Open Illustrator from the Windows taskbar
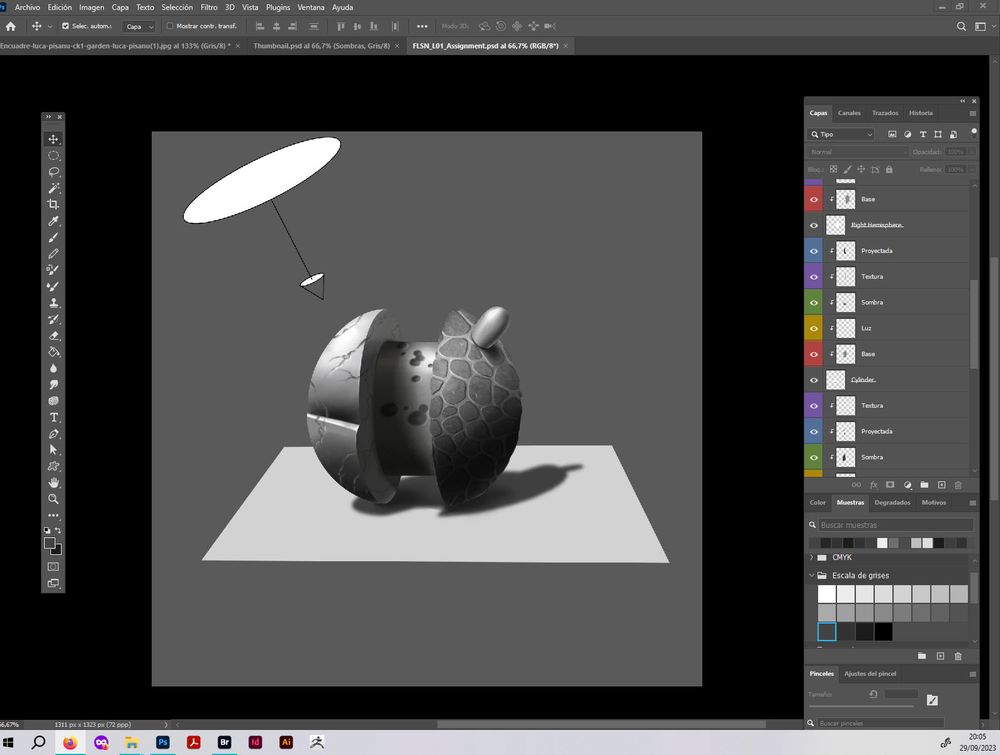1000x755 pixels. coord(286,743)
